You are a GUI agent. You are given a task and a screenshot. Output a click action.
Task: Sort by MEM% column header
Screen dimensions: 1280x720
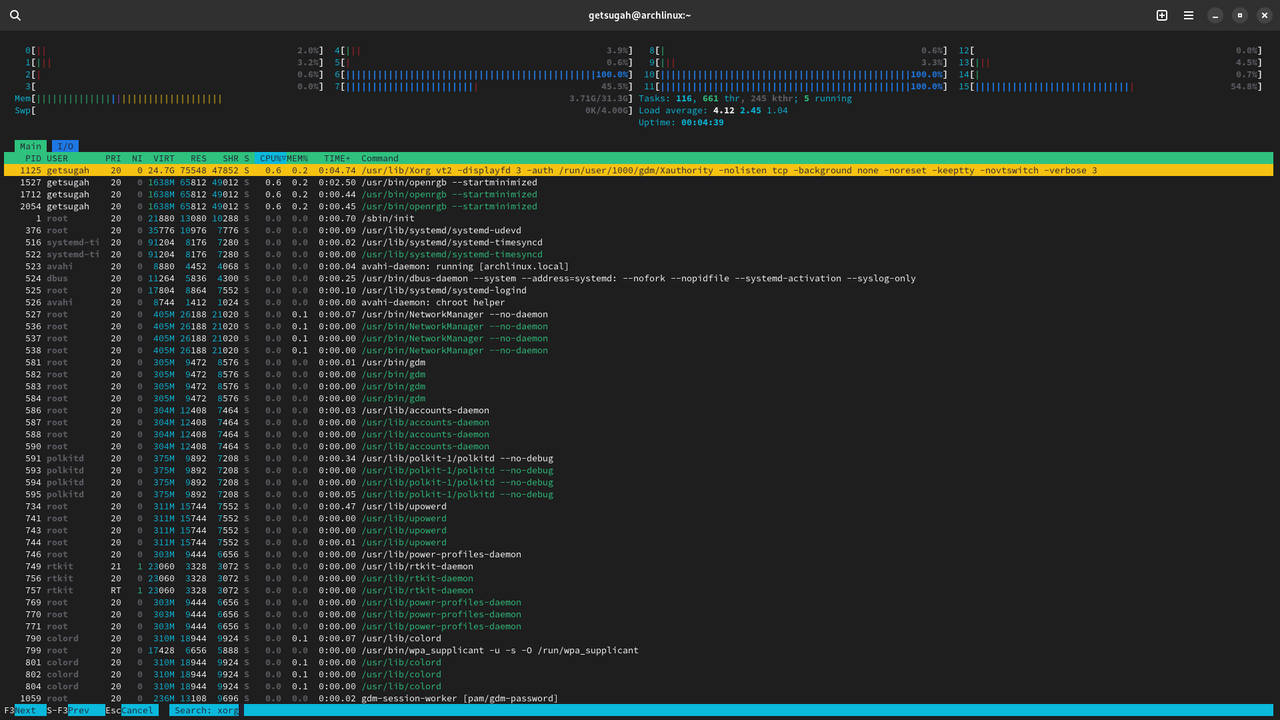298,158
